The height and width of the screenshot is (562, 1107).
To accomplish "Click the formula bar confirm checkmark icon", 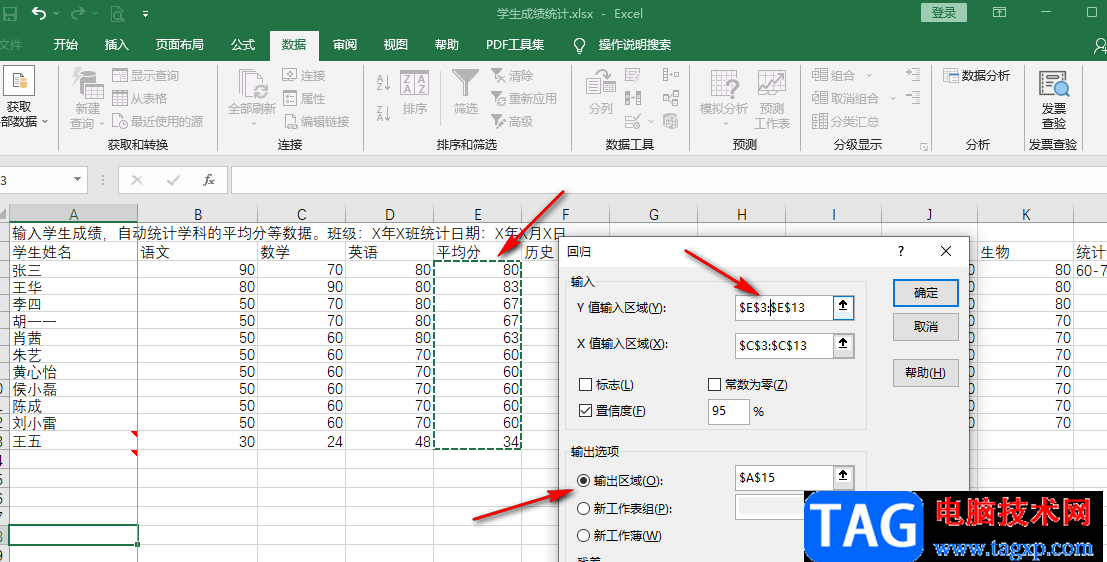I will tap(173, 180).
